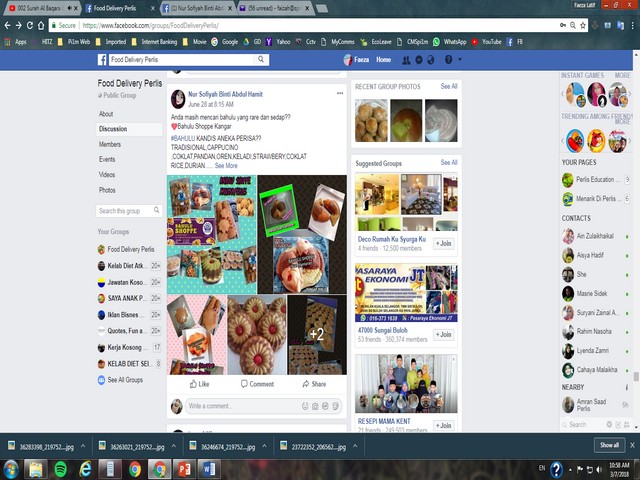The width and height of the screenshot is (640, 480).
Task: Open post options three-dot menu
Action: coord(340,93)
